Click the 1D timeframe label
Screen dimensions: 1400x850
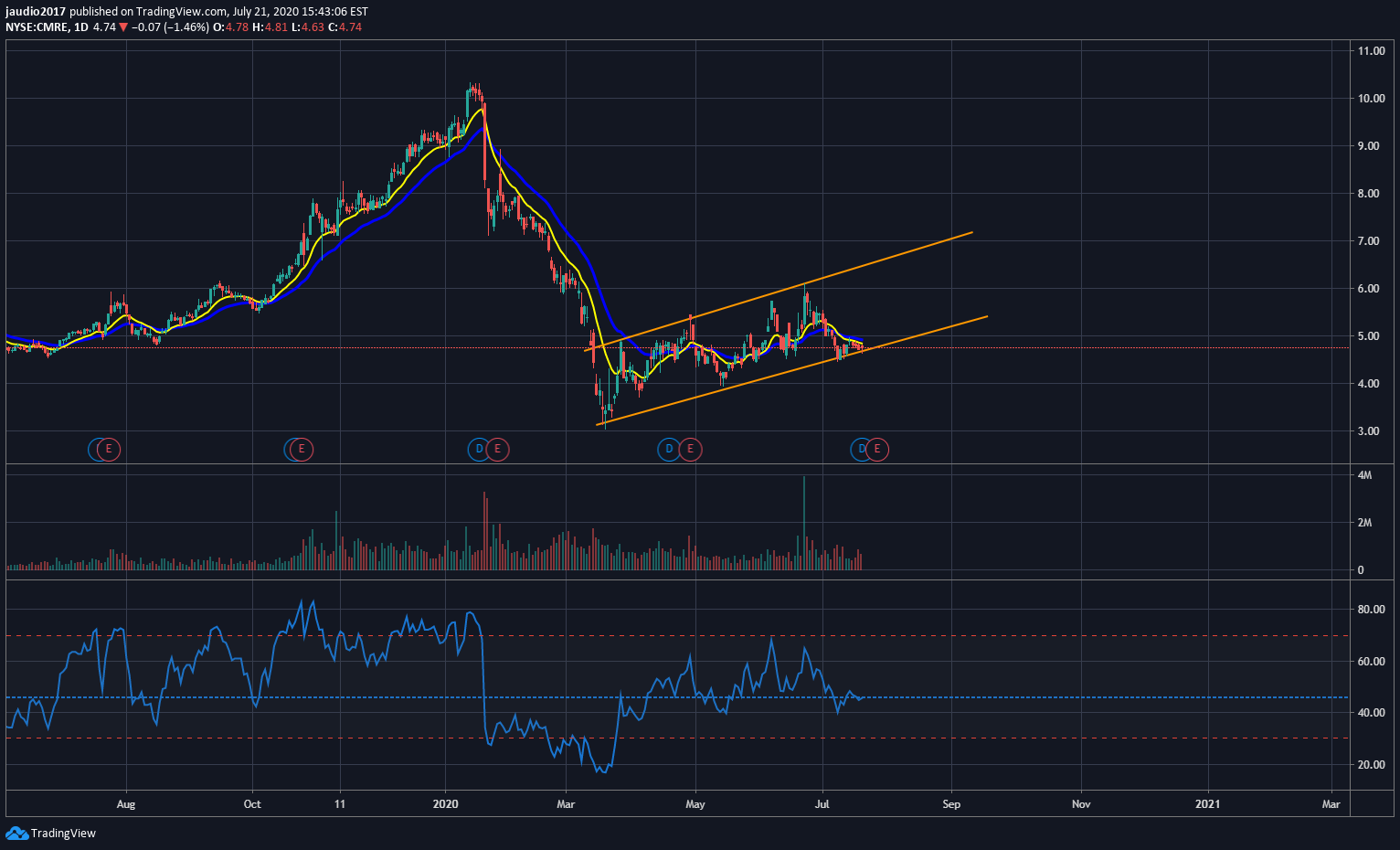coord(81,27)
